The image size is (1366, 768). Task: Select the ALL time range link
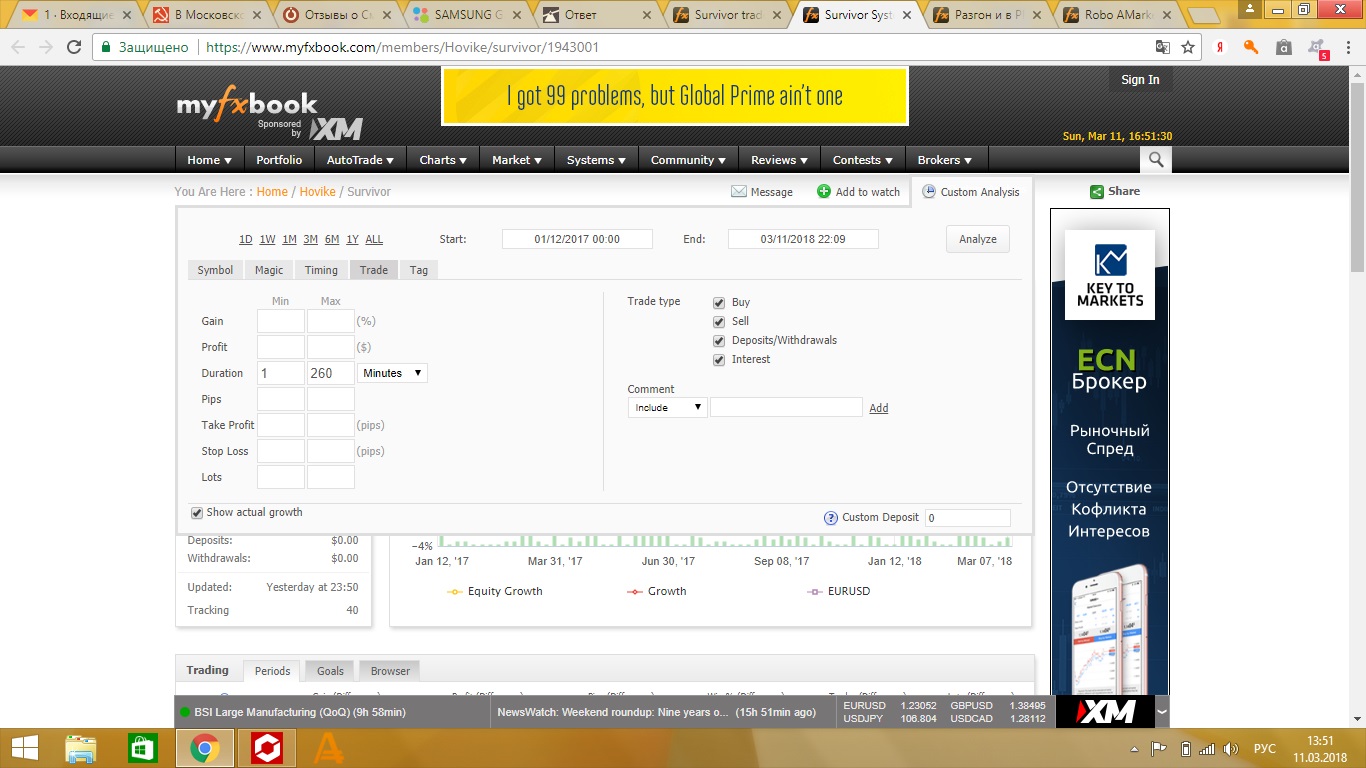[x=374, y=240]
